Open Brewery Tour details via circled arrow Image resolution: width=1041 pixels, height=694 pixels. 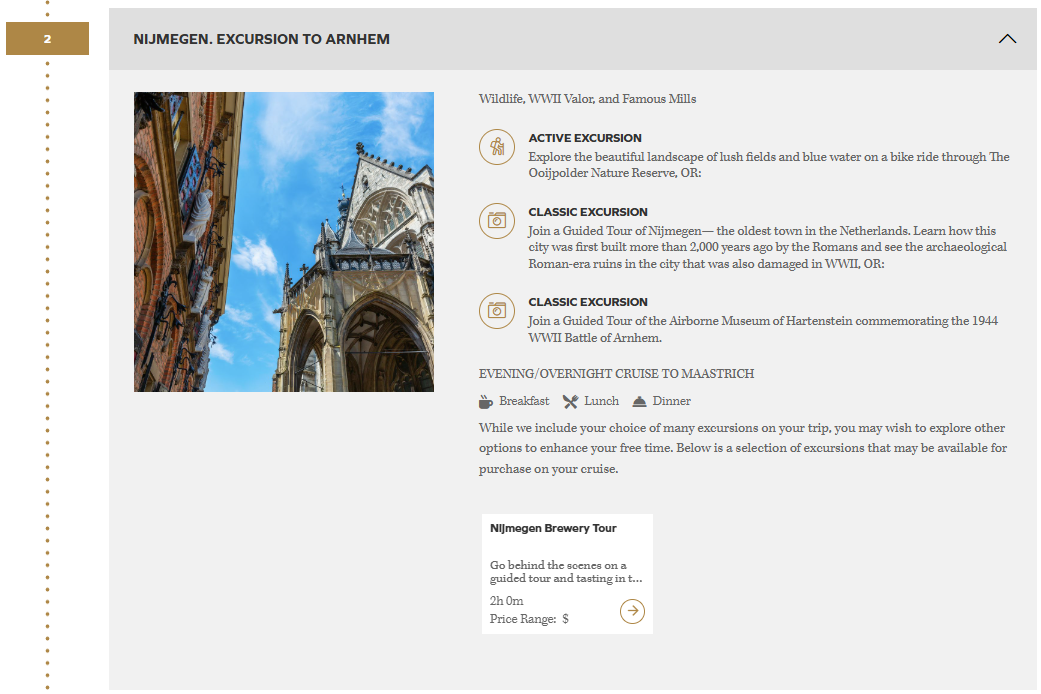pos(632,611)
